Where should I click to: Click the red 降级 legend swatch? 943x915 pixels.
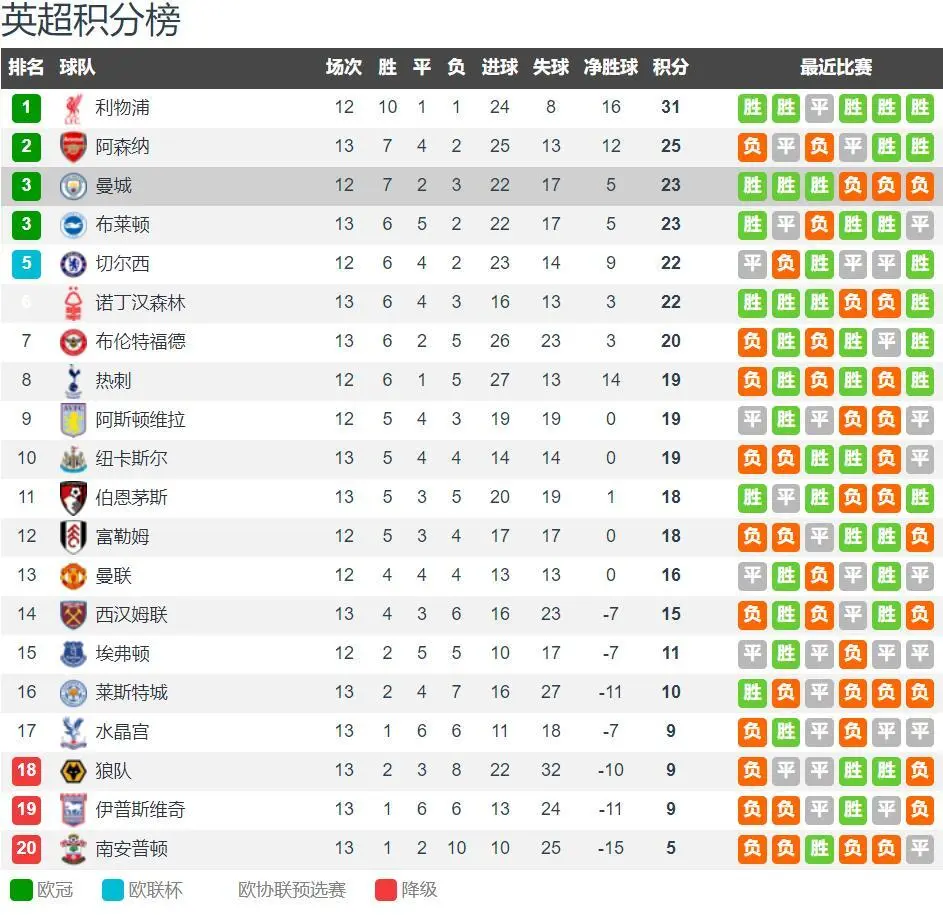click(x=385, y=890)
